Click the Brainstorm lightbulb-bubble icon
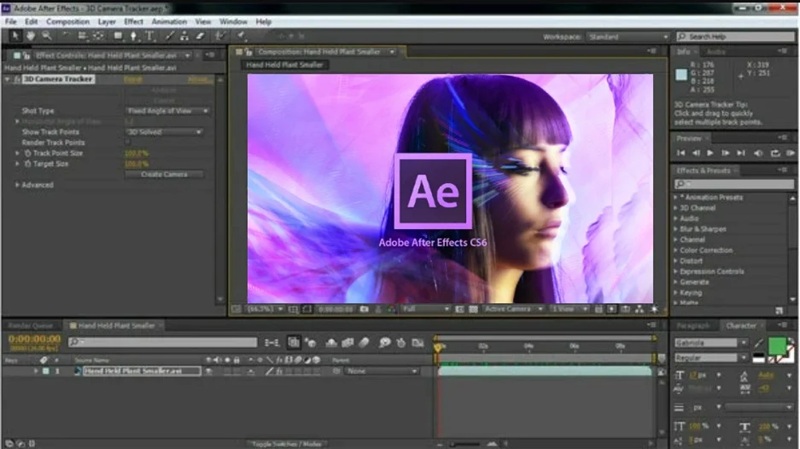Screen dimensions: 800x449 385,343
